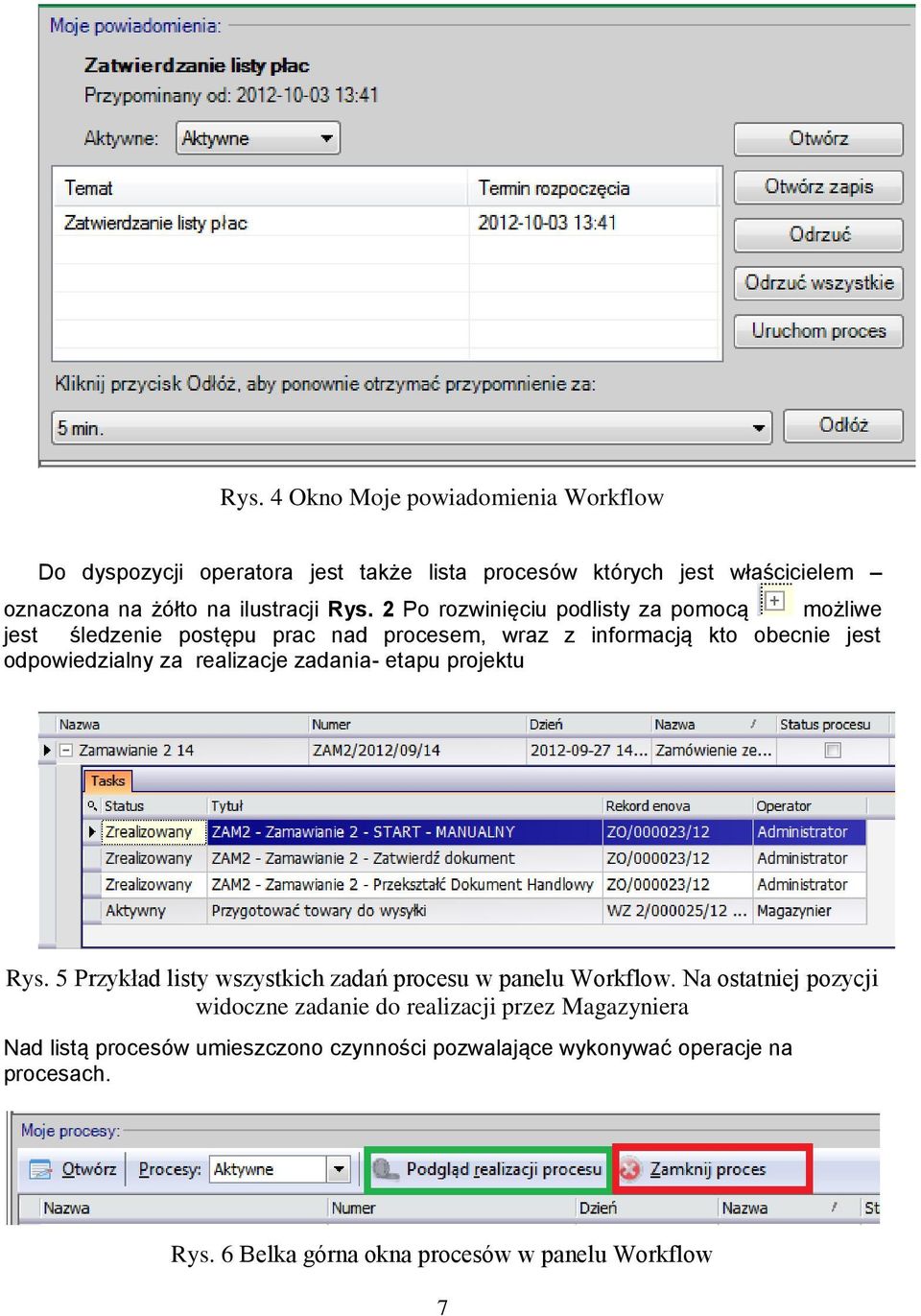
Task: Toggle Status procesu checkbox for Zamawianie 2 14
Action: pos(833,751)
